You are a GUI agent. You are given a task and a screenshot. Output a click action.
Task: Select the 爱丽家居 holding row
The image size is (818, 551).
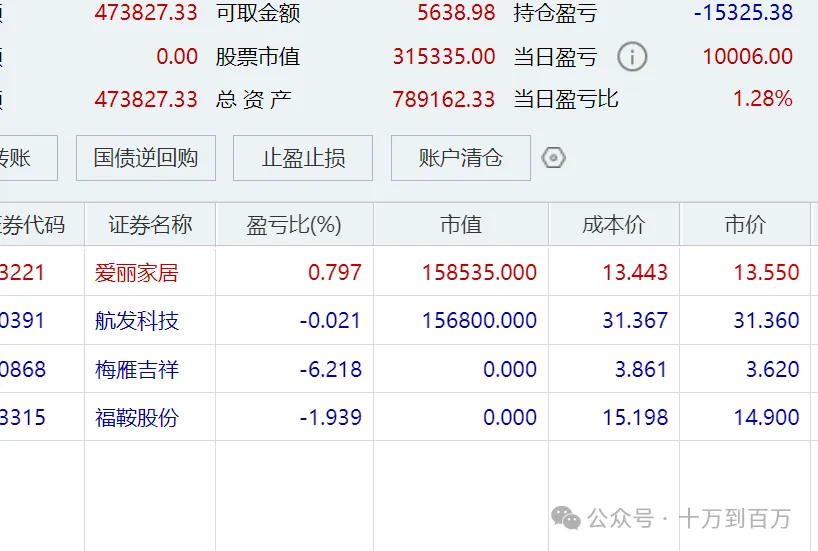[x=137, y=272]
